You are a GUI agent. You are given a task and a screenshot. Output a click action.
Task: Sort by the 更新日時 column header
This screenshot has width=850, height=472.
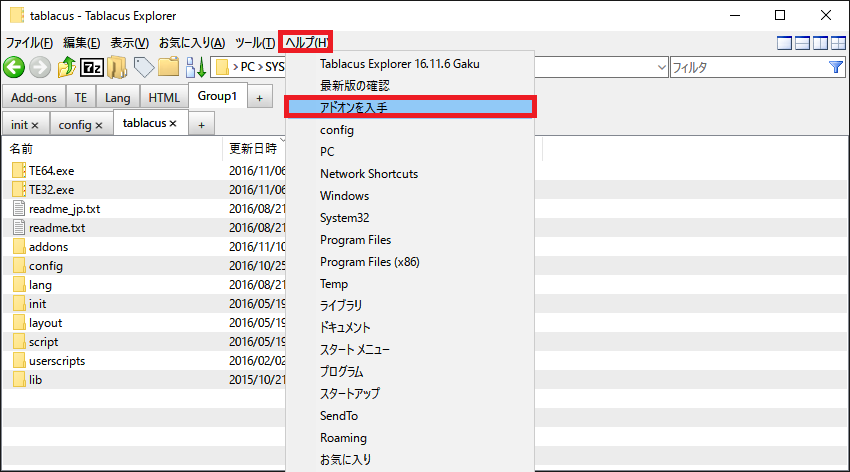(254, 148)
